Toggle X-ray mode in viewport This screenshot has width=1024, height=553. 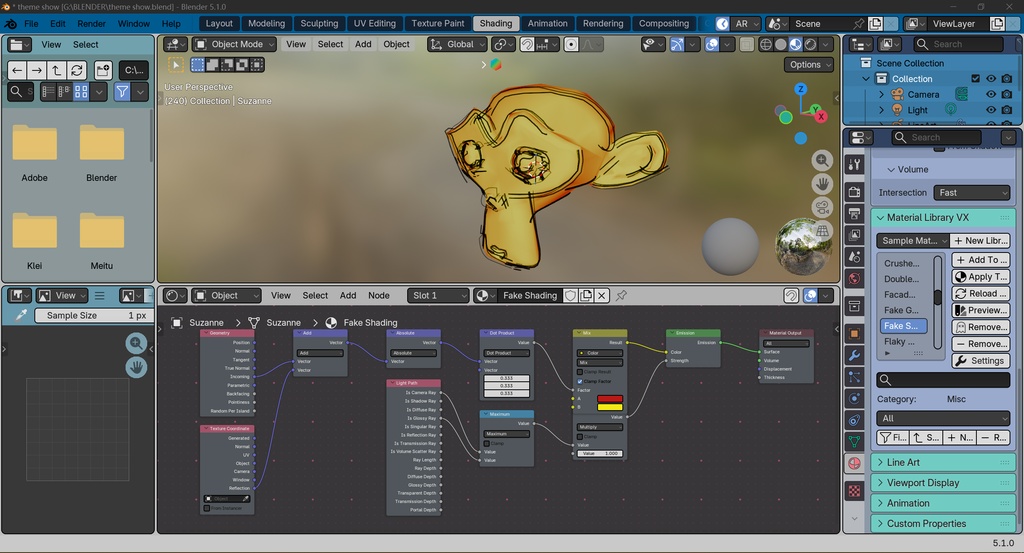click(x=746, y=44)
